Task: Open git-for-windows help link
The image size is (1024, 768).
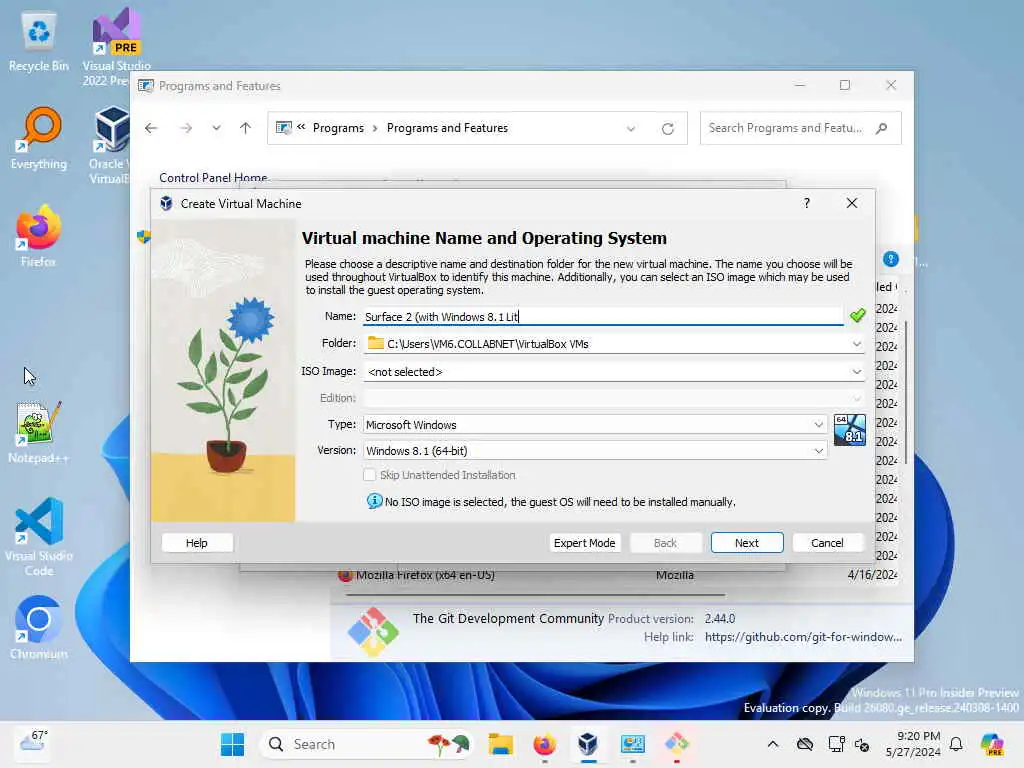Action: 803,637
